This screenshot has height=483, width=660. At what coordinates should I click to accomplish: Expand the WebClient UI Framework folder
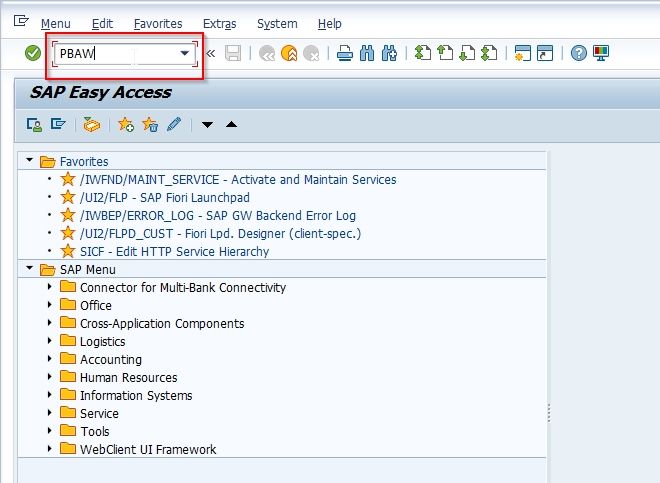point(50,448)
